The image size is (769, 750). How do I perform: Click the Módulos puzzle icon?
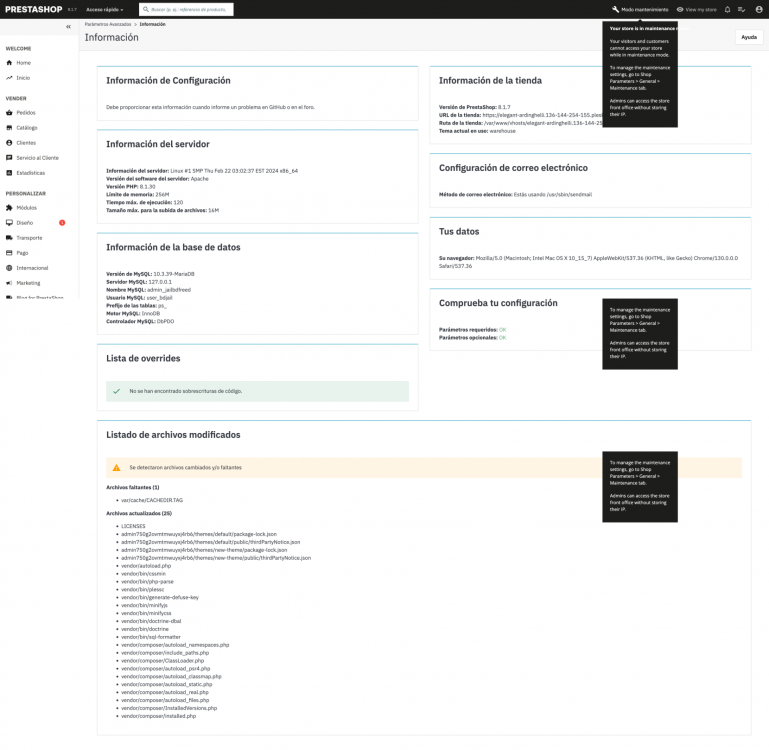coord(9,208)
